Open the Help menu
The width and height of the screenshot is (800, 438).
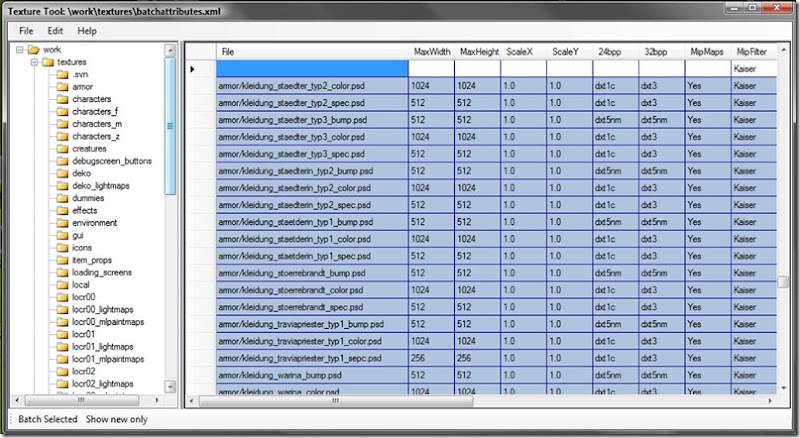[x=87, y=31]
